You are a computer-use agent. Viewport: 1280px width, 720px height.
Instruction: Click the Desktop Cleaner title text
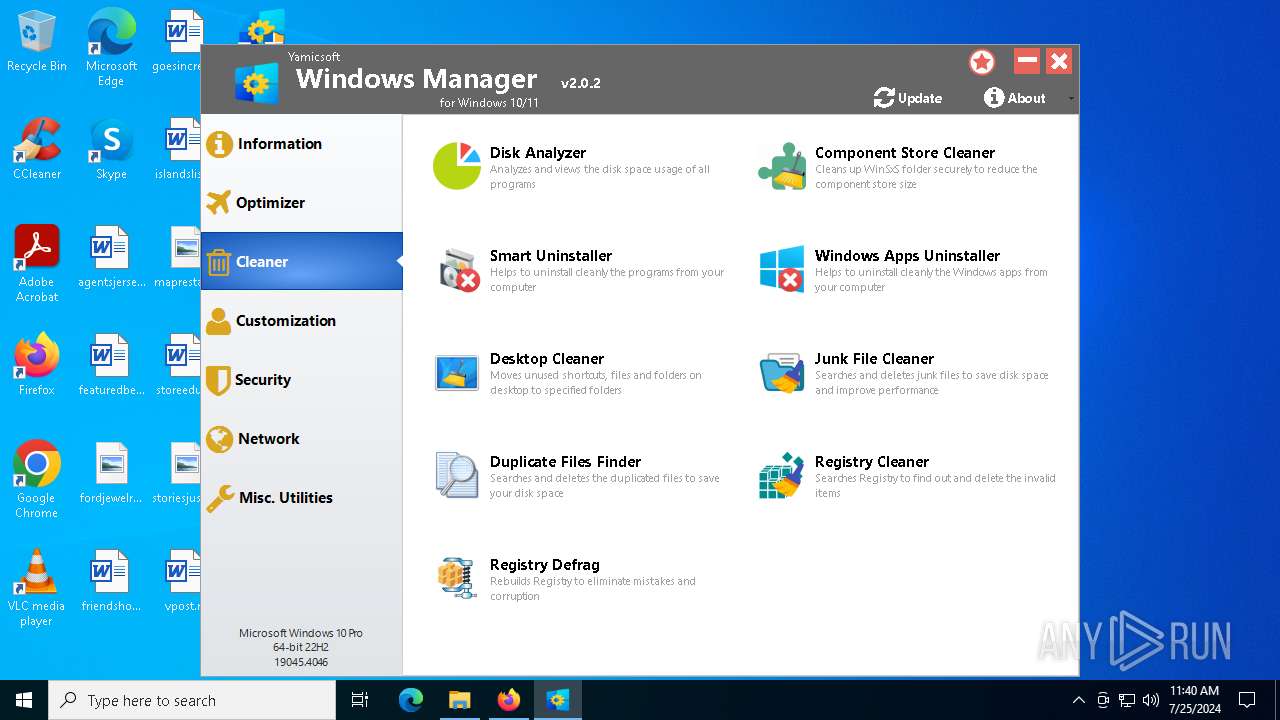[x=547, y=359]
